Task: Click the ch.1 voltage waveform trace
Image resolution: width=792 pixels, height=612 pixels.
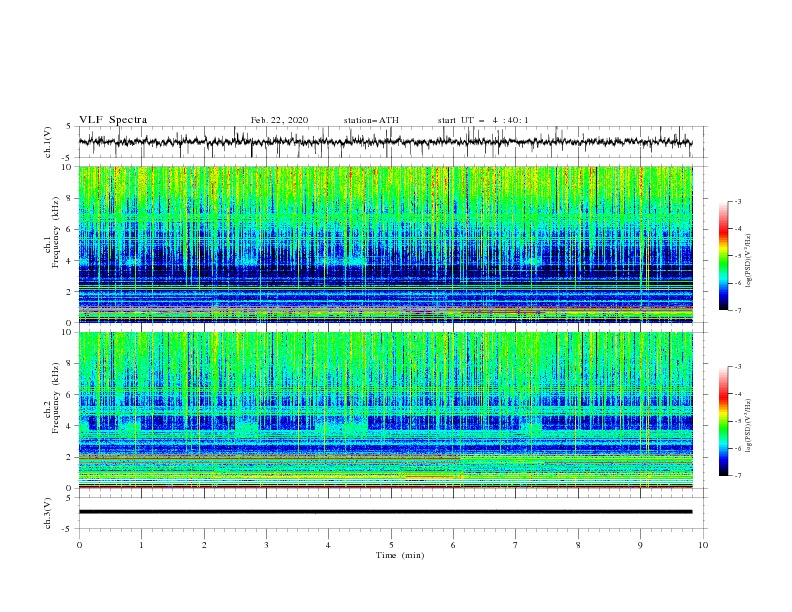Action: [x=385, y=142]
